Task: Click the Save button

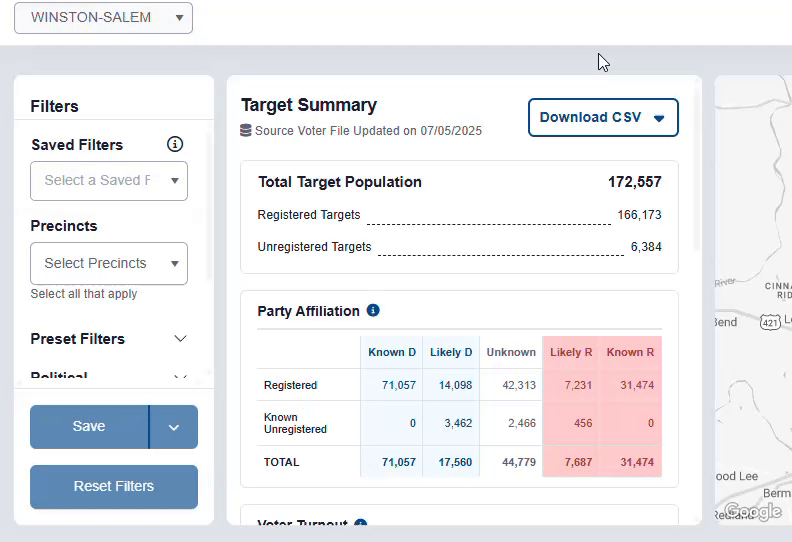Action: [89, 426]
